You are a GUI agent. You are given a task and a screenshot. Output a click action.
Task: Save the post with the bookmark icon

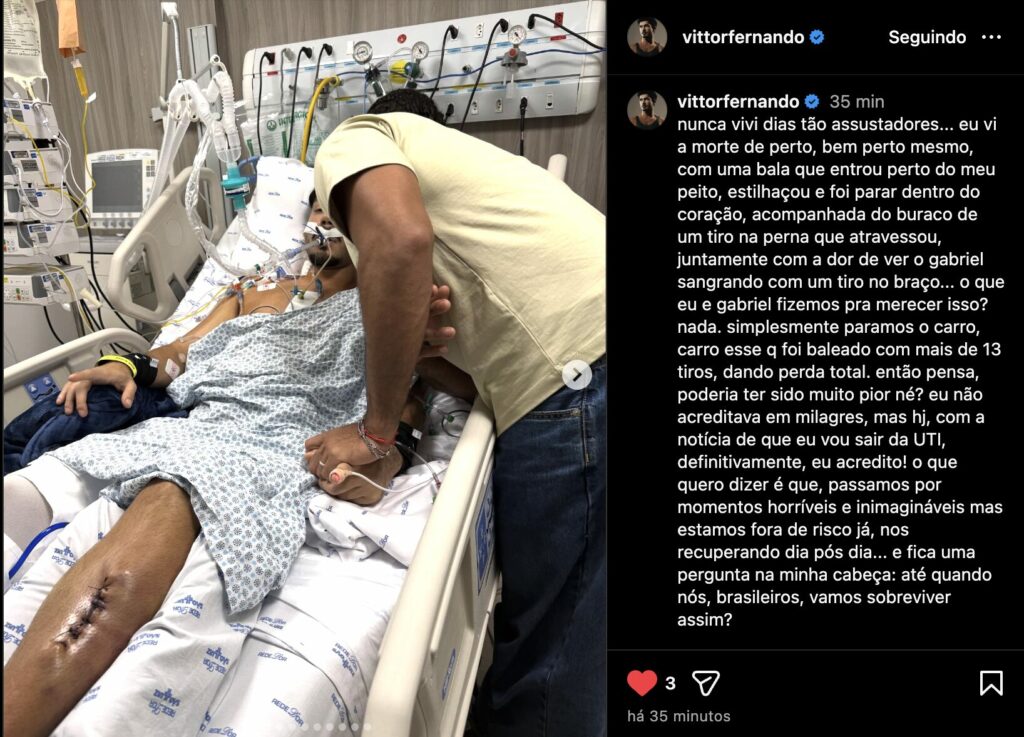991,683
